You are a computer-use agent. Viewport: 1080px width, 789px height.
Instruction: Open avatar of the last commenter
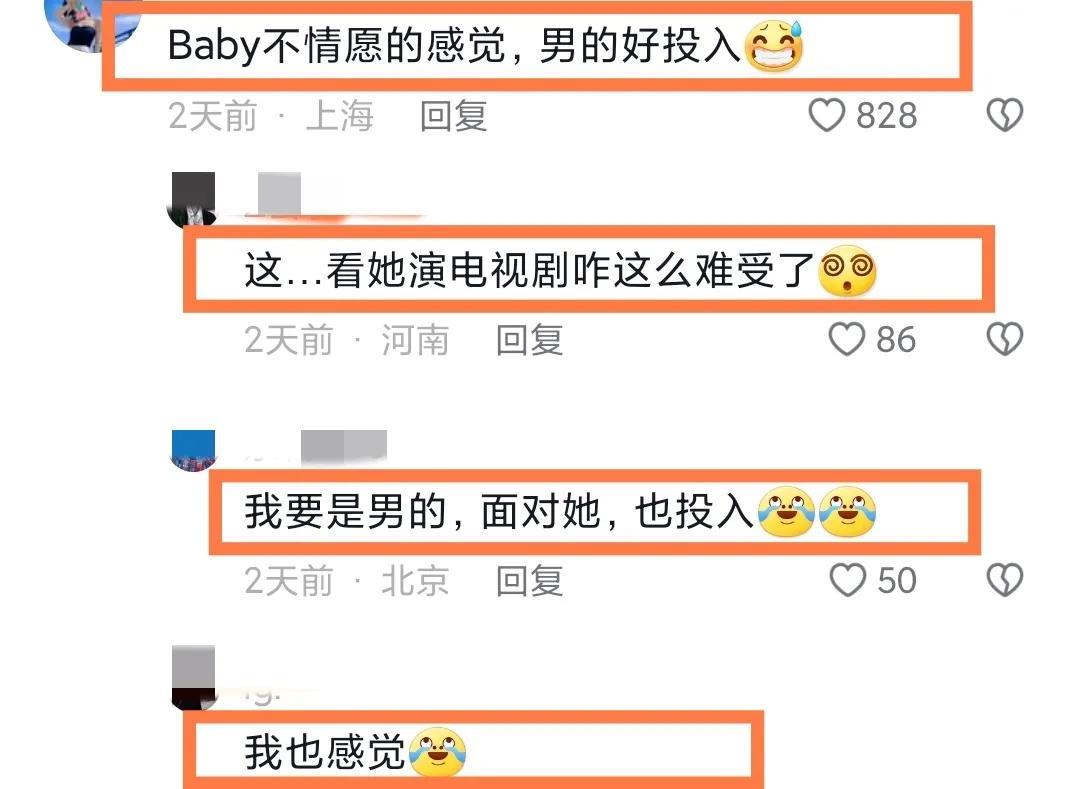[x=193, y=677]
